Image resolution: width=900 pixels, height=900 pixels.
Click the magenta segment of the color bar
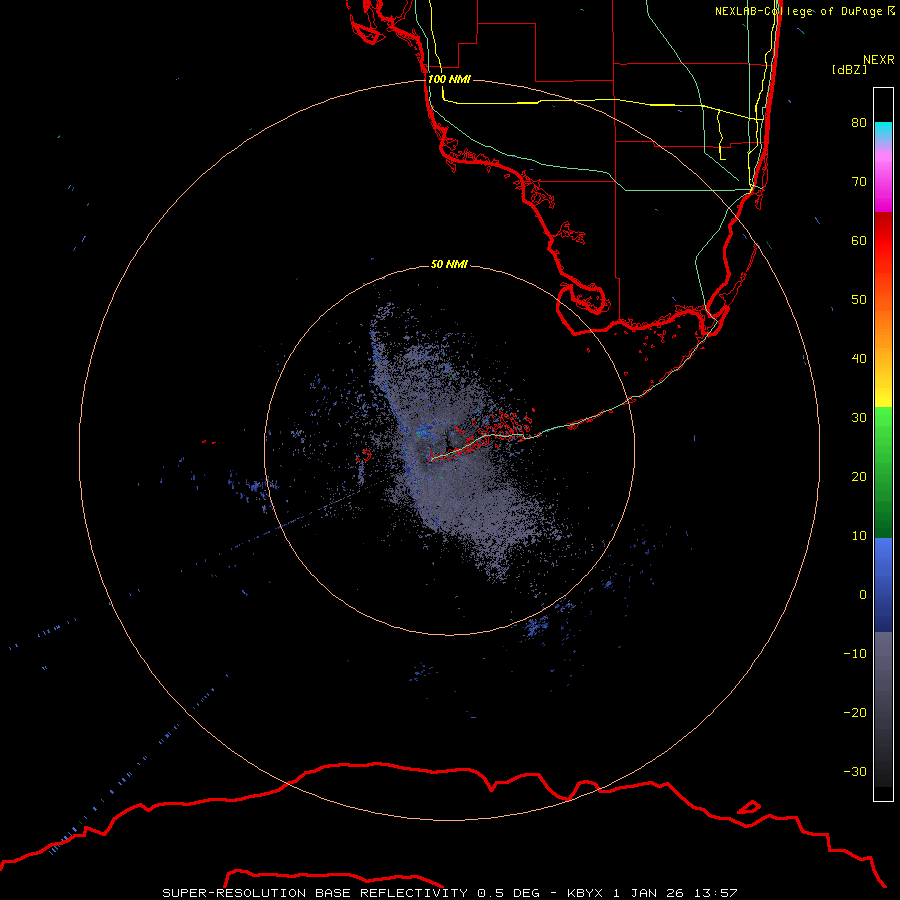[x=883, y=184]
